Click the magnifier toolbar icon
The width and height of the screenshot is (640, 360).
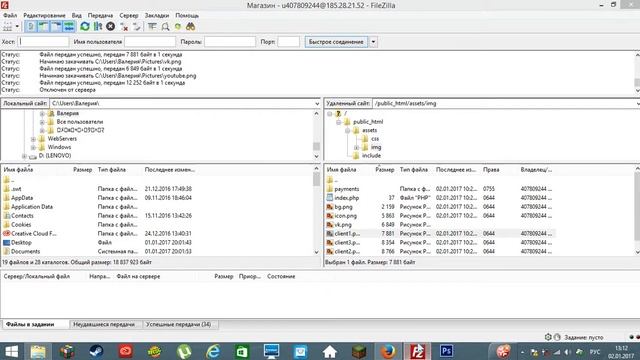coord(165,27)
